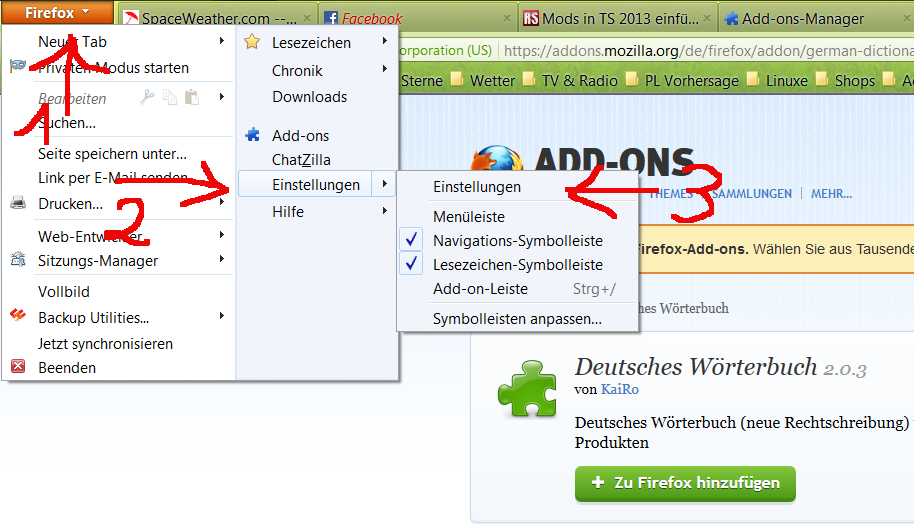Close the SpaceWeather.com tab
The image size is (914, 528).
pos(307,18)
